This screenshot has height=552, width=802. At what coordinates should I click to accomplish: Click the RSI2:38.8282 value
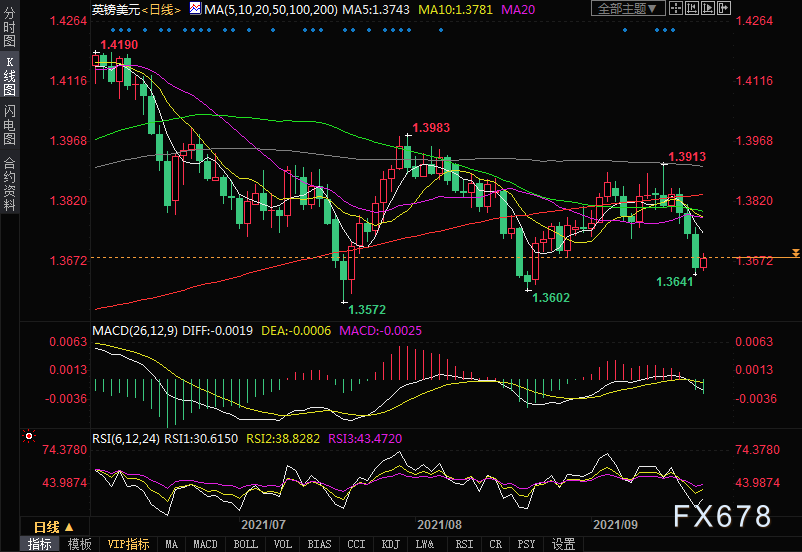(x=283, y=438)
